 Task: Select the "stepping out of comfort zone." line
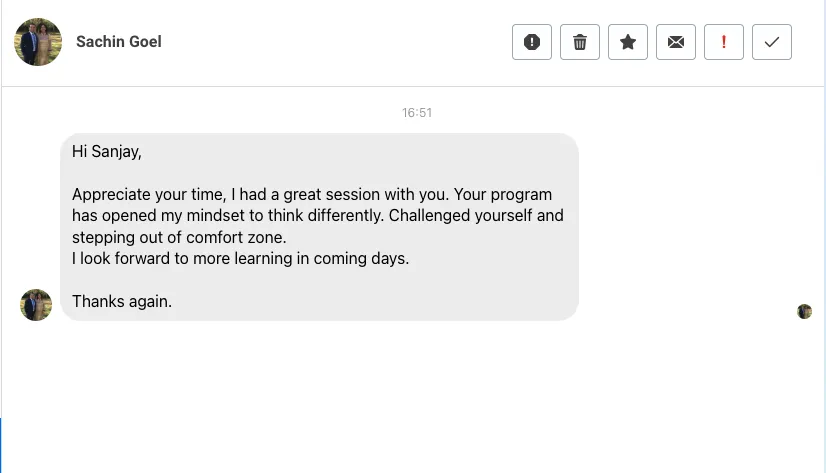click(179, 238)
